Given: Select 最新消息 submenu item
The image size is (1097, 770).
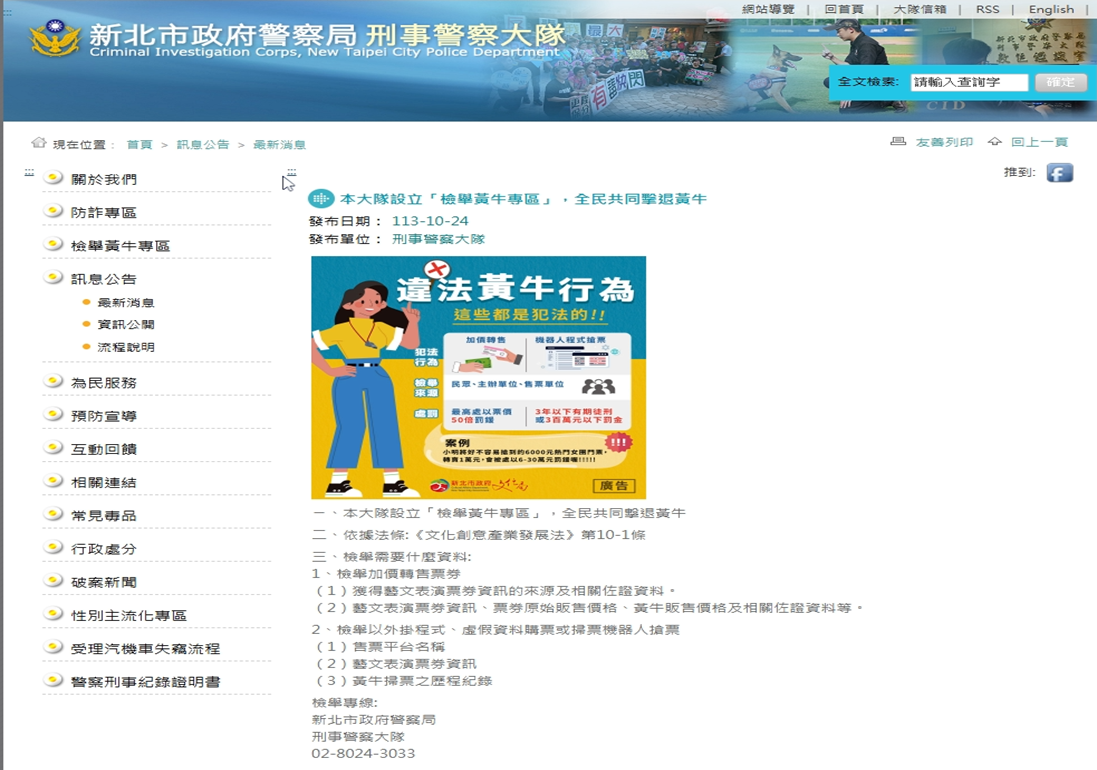Looking at the screenshot, I should point(126,303).
